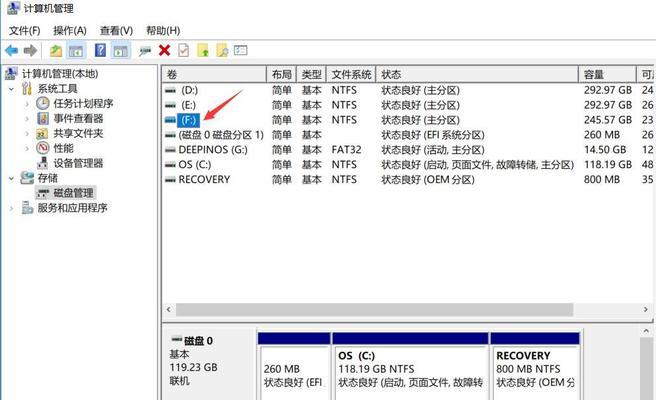The width and height of the screenshot is (656, 400).
Task: Click the Forward arrow toolbar icon
Action: tap(31, 51)
